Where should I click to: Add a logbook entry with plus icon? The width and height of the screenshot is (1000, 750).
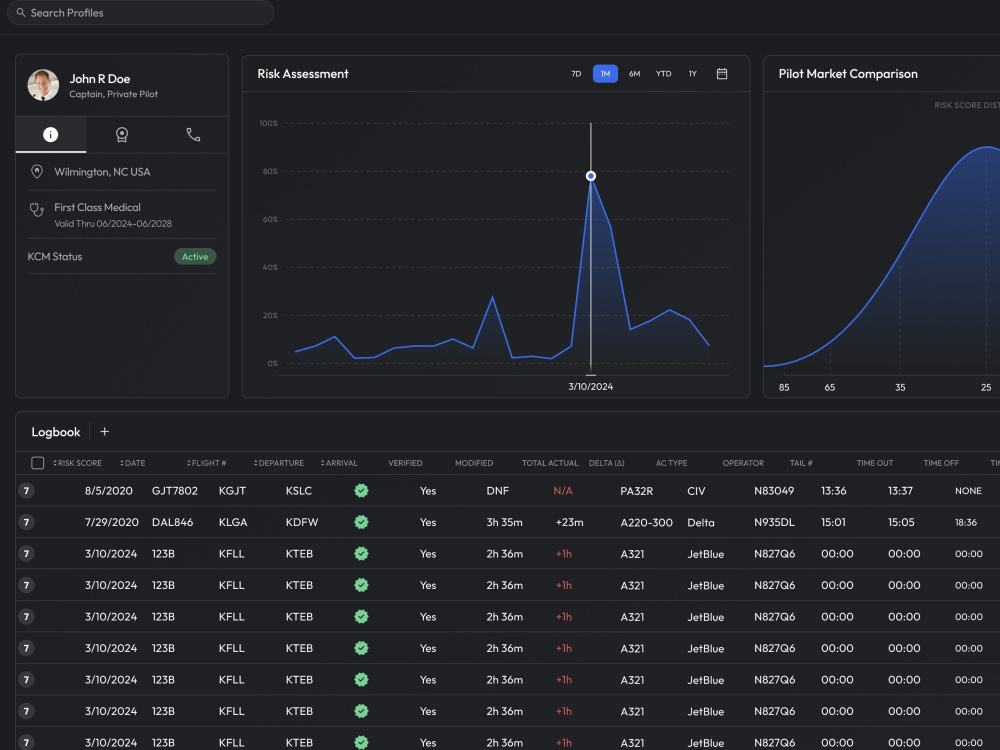pos(105,432)
